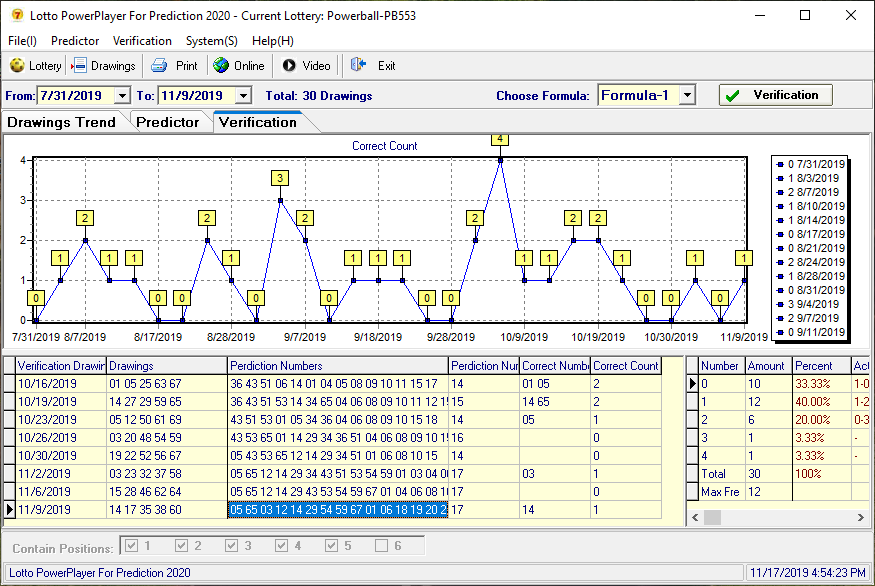Viewport: 875px width, 586px height.
Task: Select the 10/26/2019 date cell
Action: 61,438
